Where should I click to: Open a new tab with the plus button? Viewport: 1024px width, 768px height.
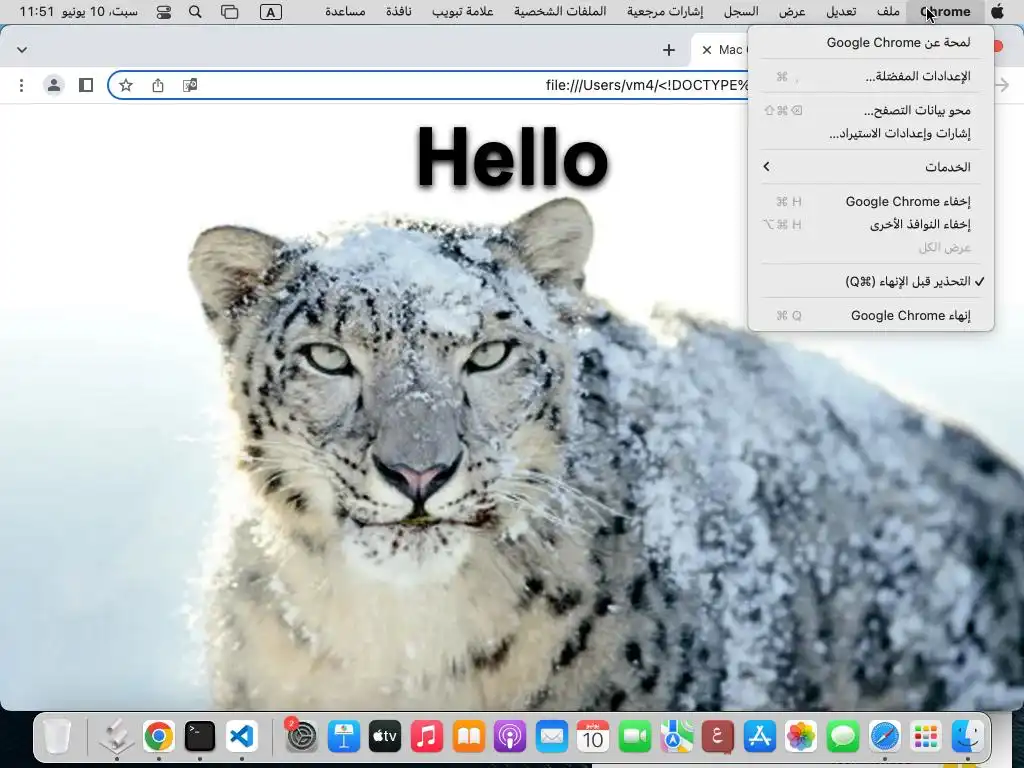coord(669,50)
